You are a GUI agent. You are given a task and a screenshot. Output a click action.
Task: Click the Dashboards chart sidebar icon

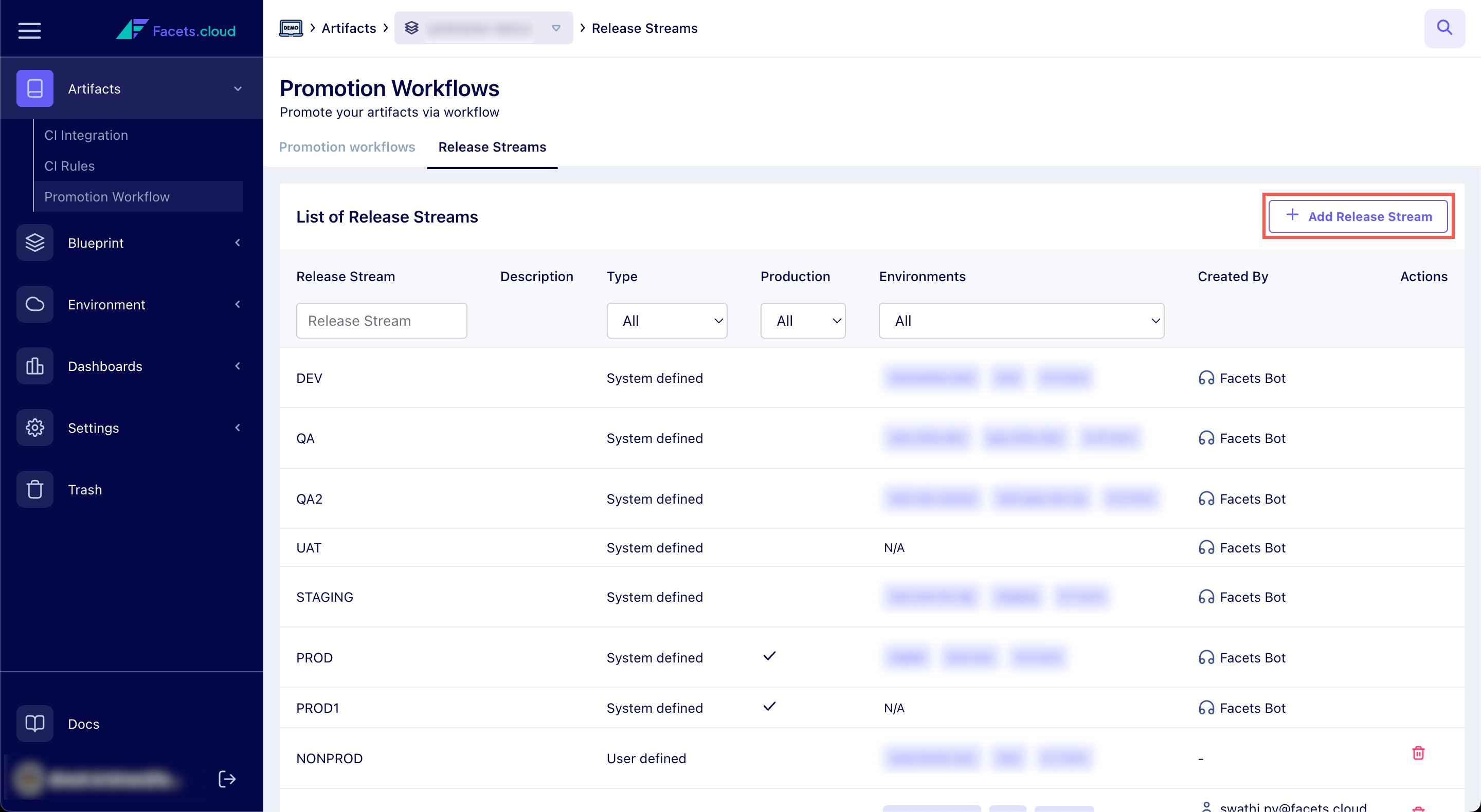[35, 366]
